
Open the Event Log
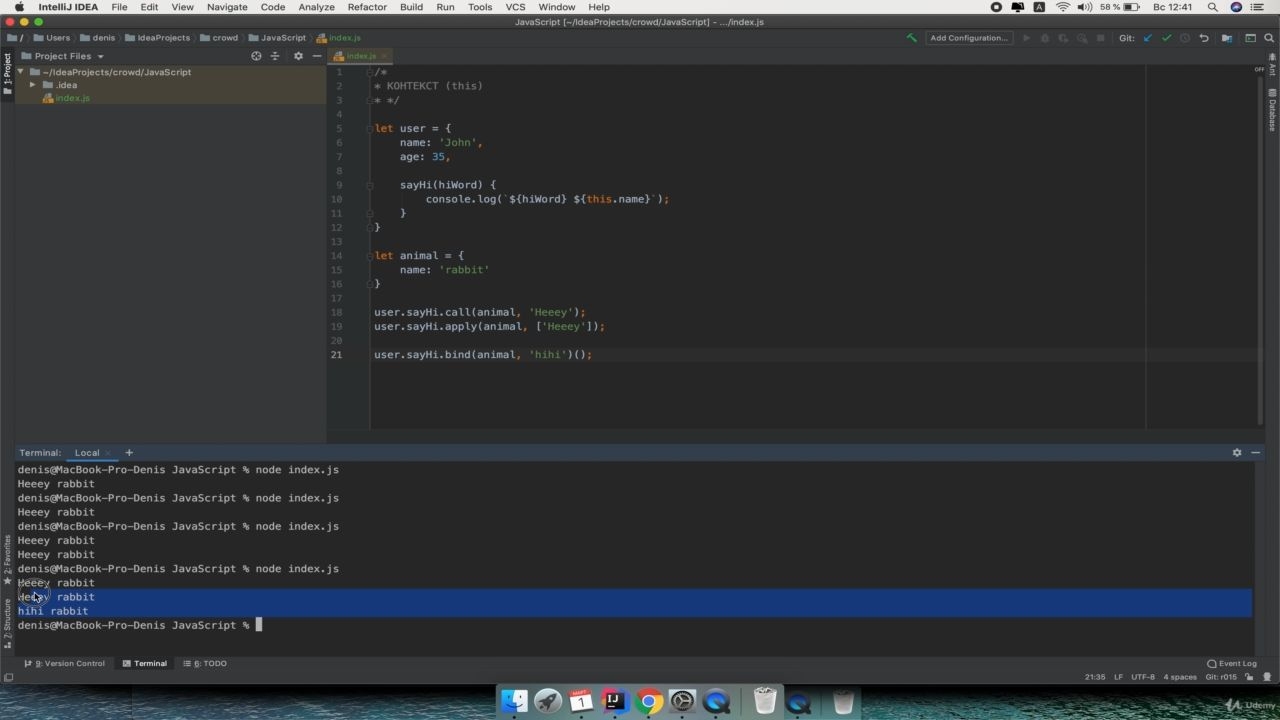(x=1232, y=663)
